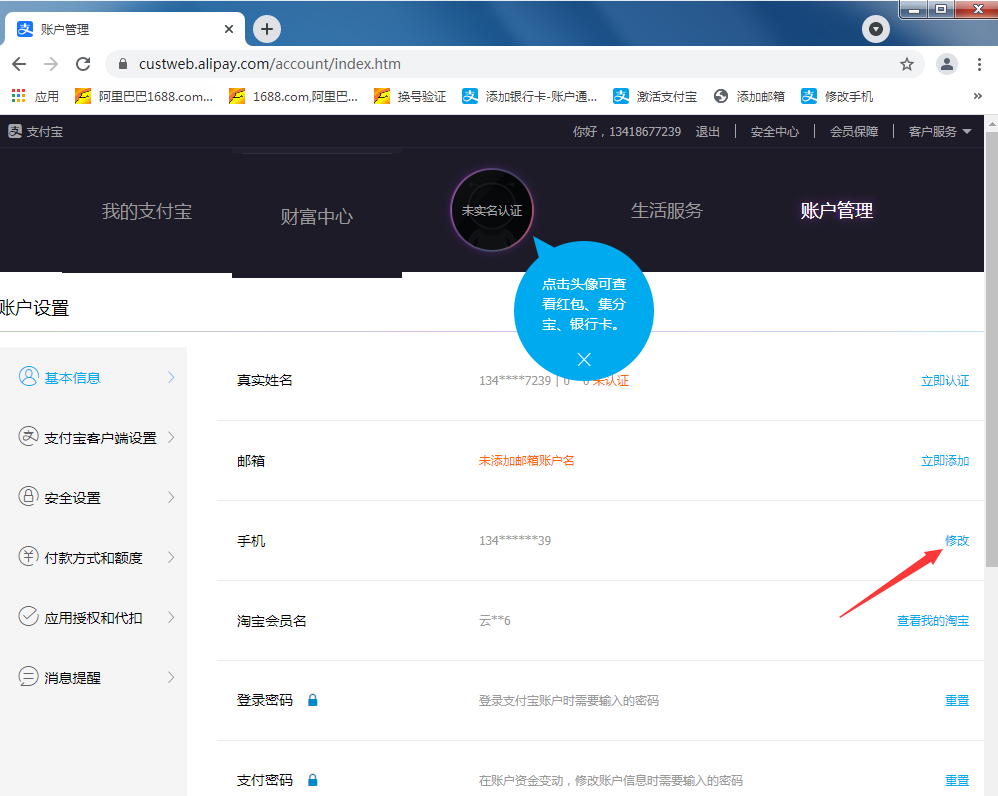Close the blue tooltip bubble X
This screenshot has height=796, width=998.
584,360
